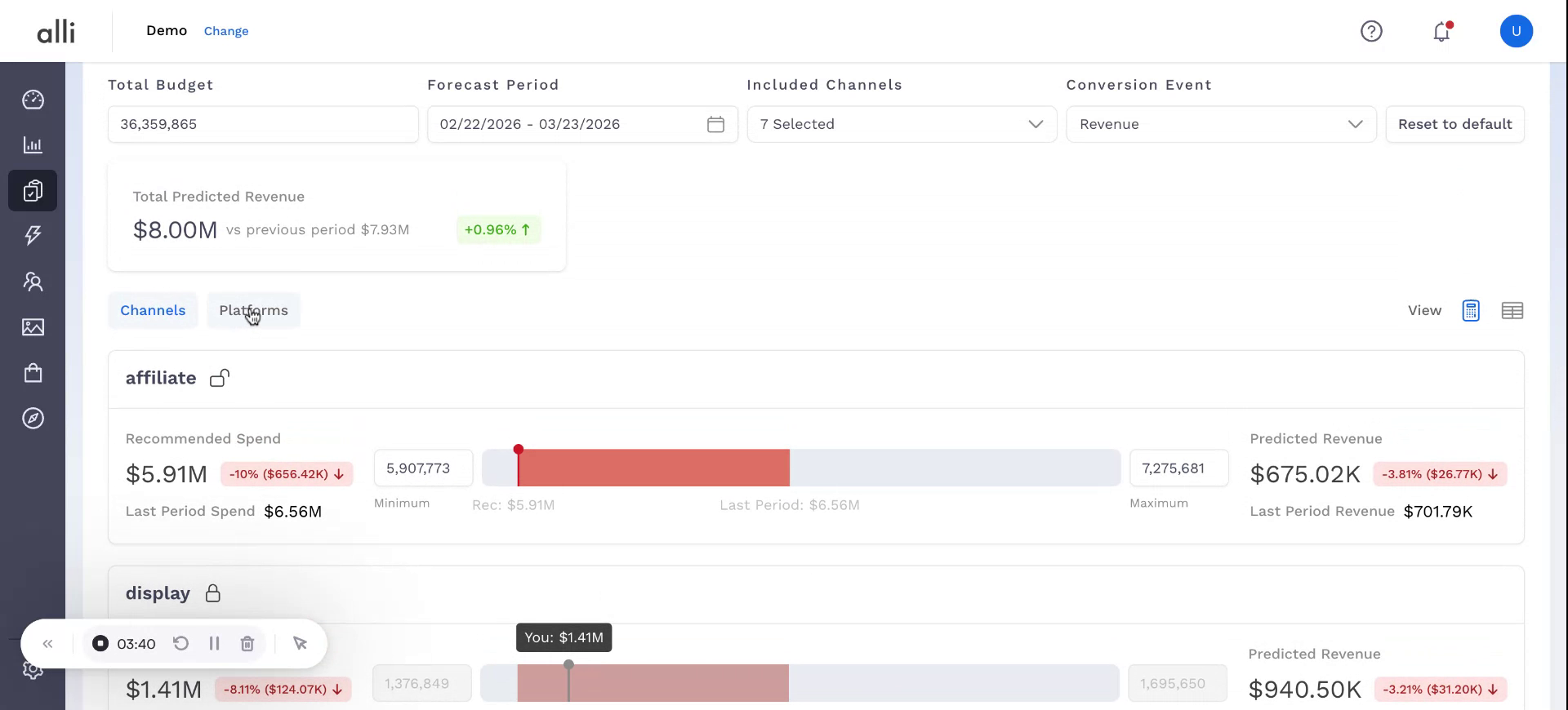Click the shopping bag sidebar icon
Image resolution: width=1568 pixels, height=710 pixels.
coord(33,373)
